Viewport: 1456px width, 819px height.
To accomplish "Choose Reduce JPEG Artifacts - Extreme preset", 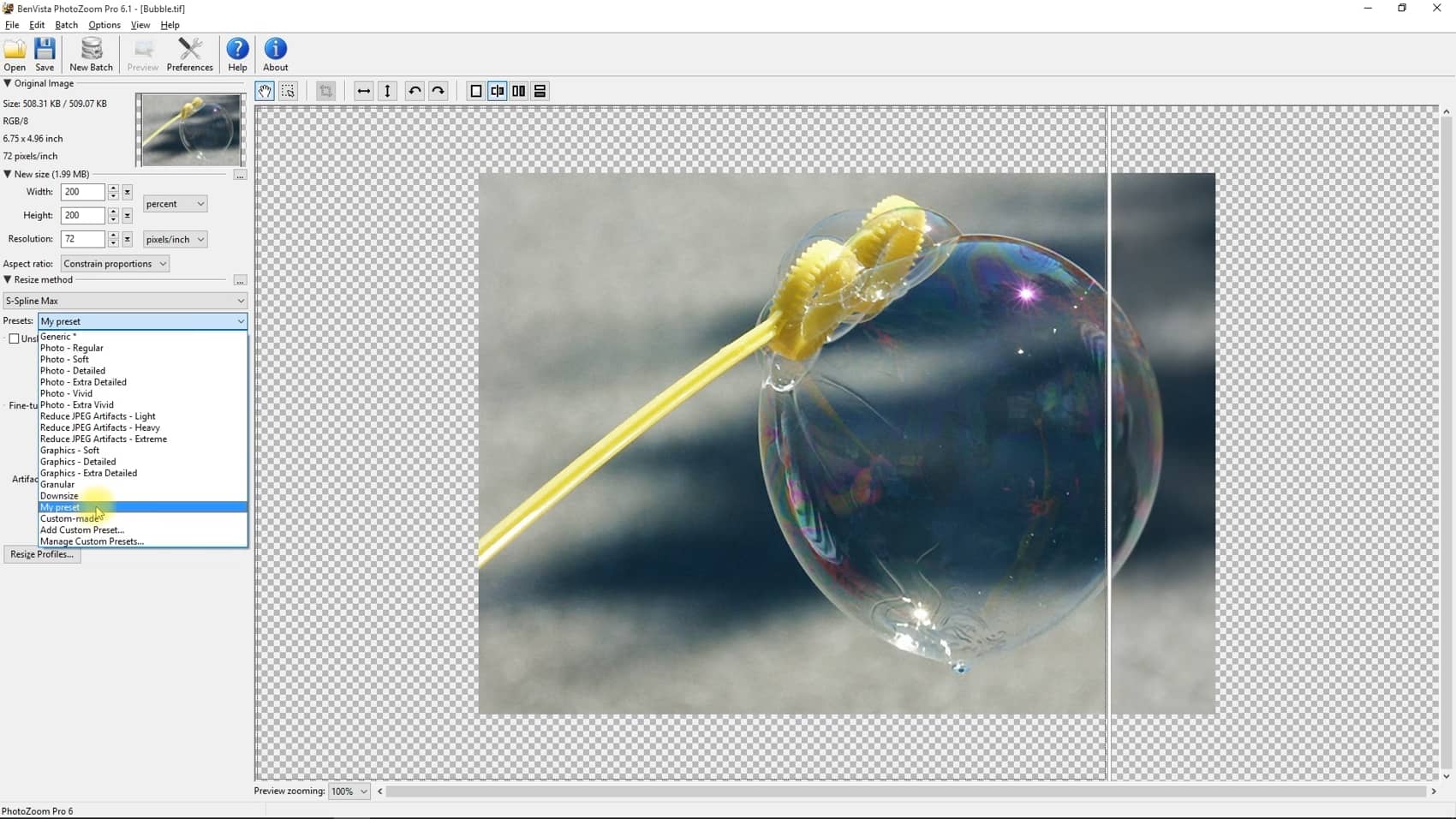I will [143, 439].
